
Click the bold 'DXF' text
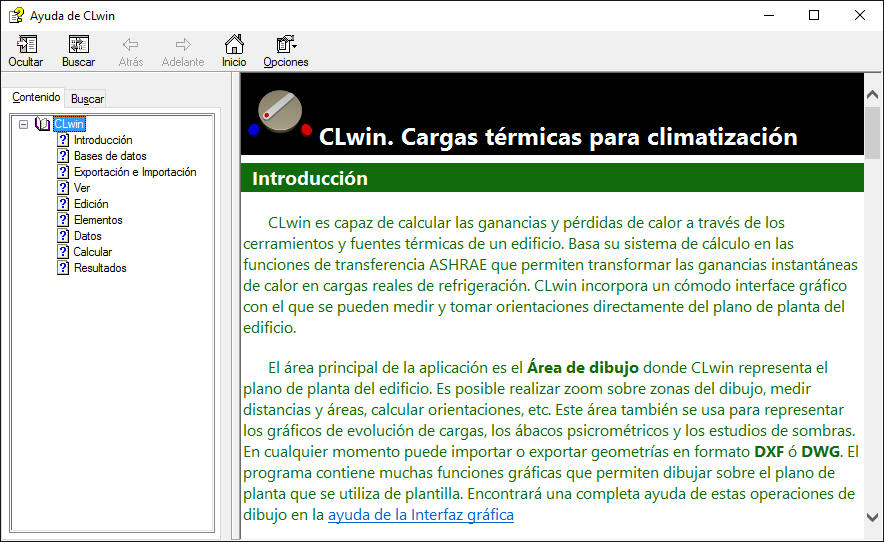click(x=769, y=452)
